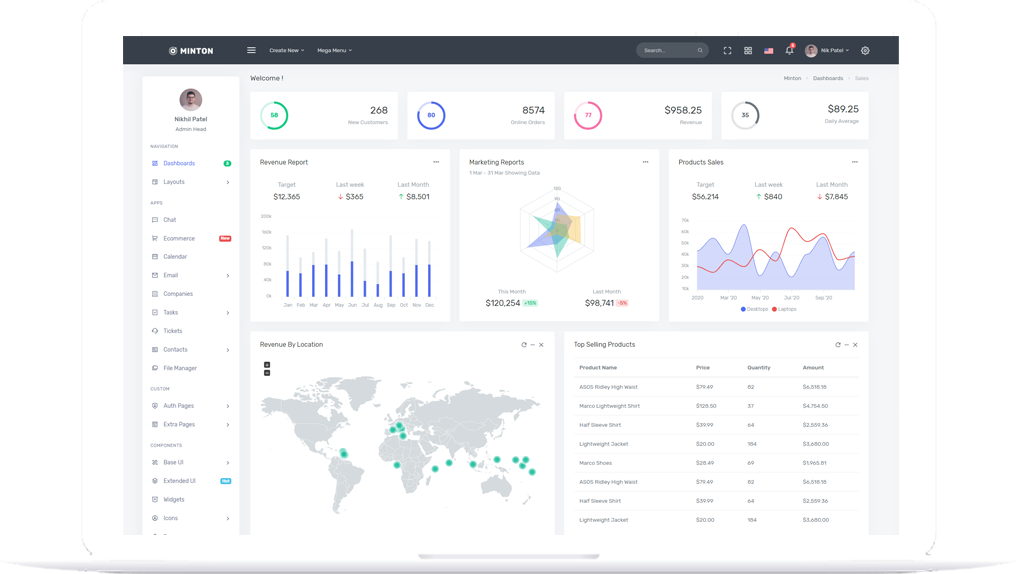Collapse the Top Selling Products card
This screenshot has height=574, width=1016.
[x=847, y=345]
